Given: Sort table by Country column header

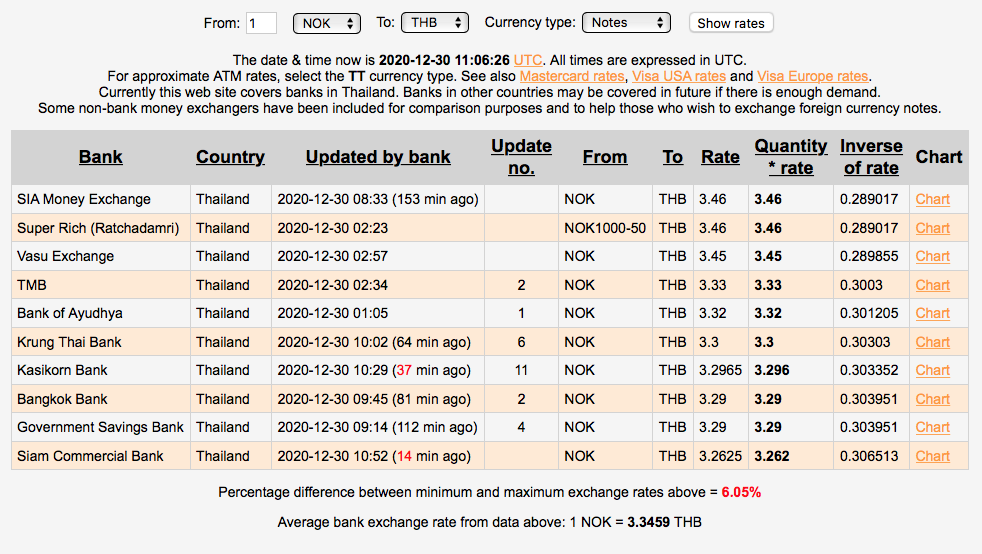Looking at the screenshot, I should (x=230, y=157).
